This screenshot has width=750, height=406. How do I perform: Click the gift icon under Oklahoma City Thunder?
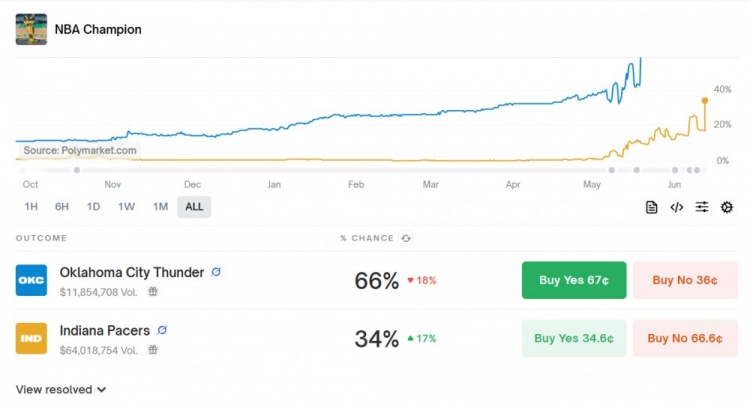[152, 292]
